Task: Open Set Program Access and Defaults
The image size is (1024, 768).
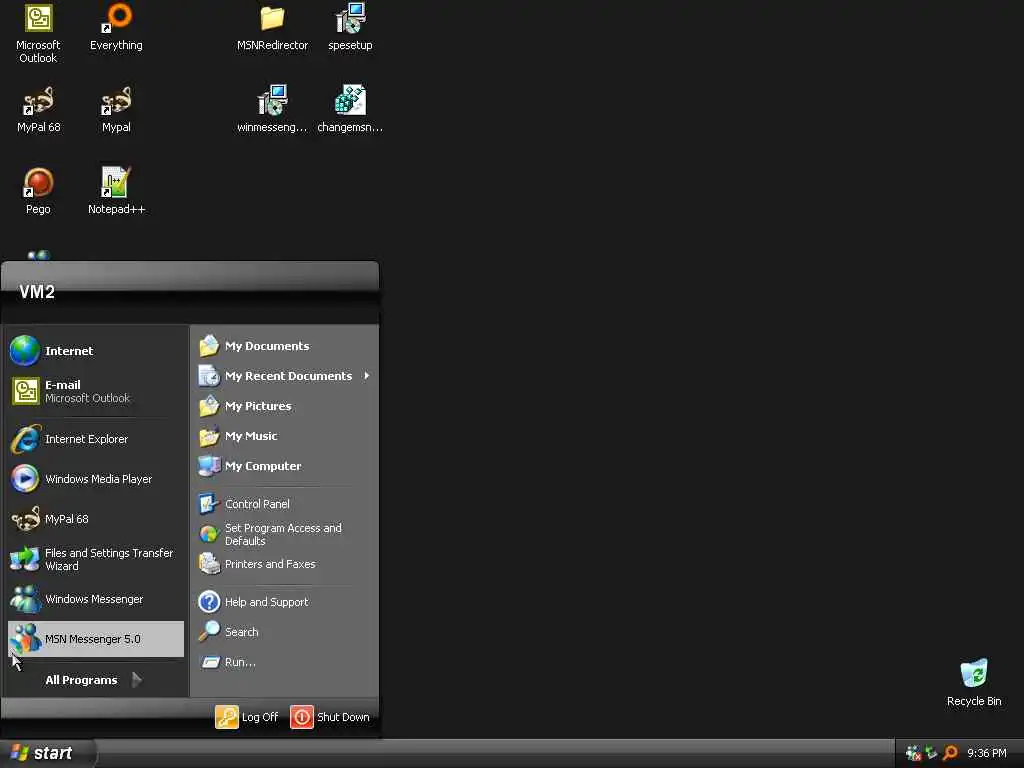Action: [285, 534]
